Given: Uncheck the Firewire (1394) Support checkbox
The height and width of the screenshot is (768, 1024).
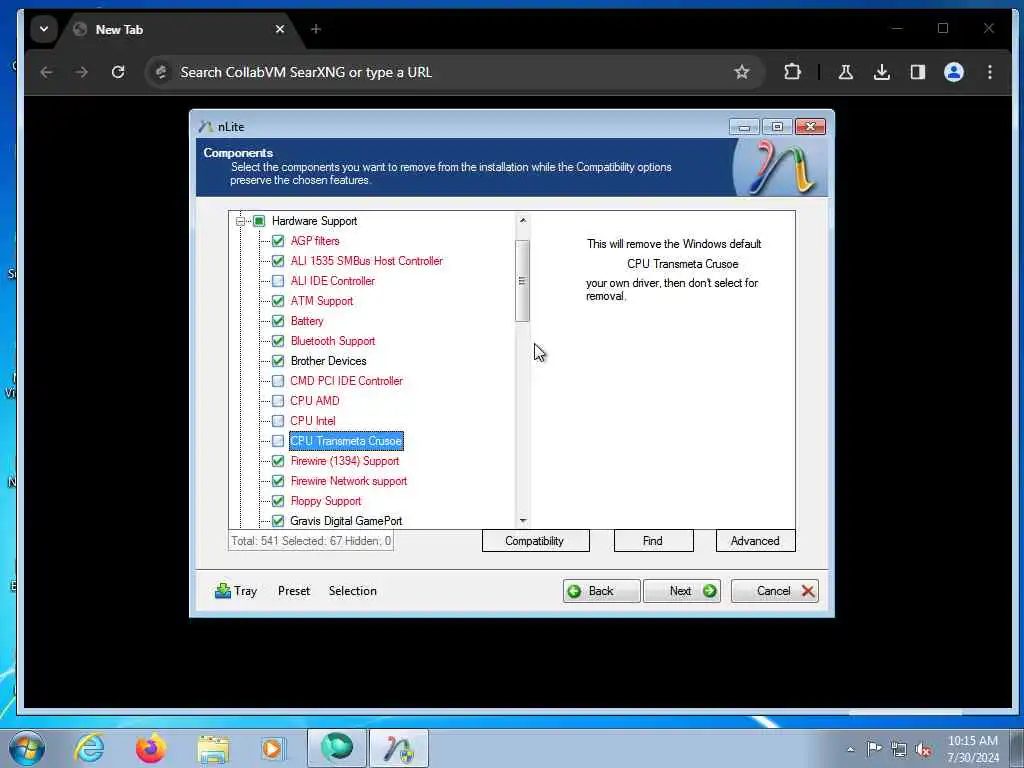Looking at the screenshot, I should coord(278,461).
